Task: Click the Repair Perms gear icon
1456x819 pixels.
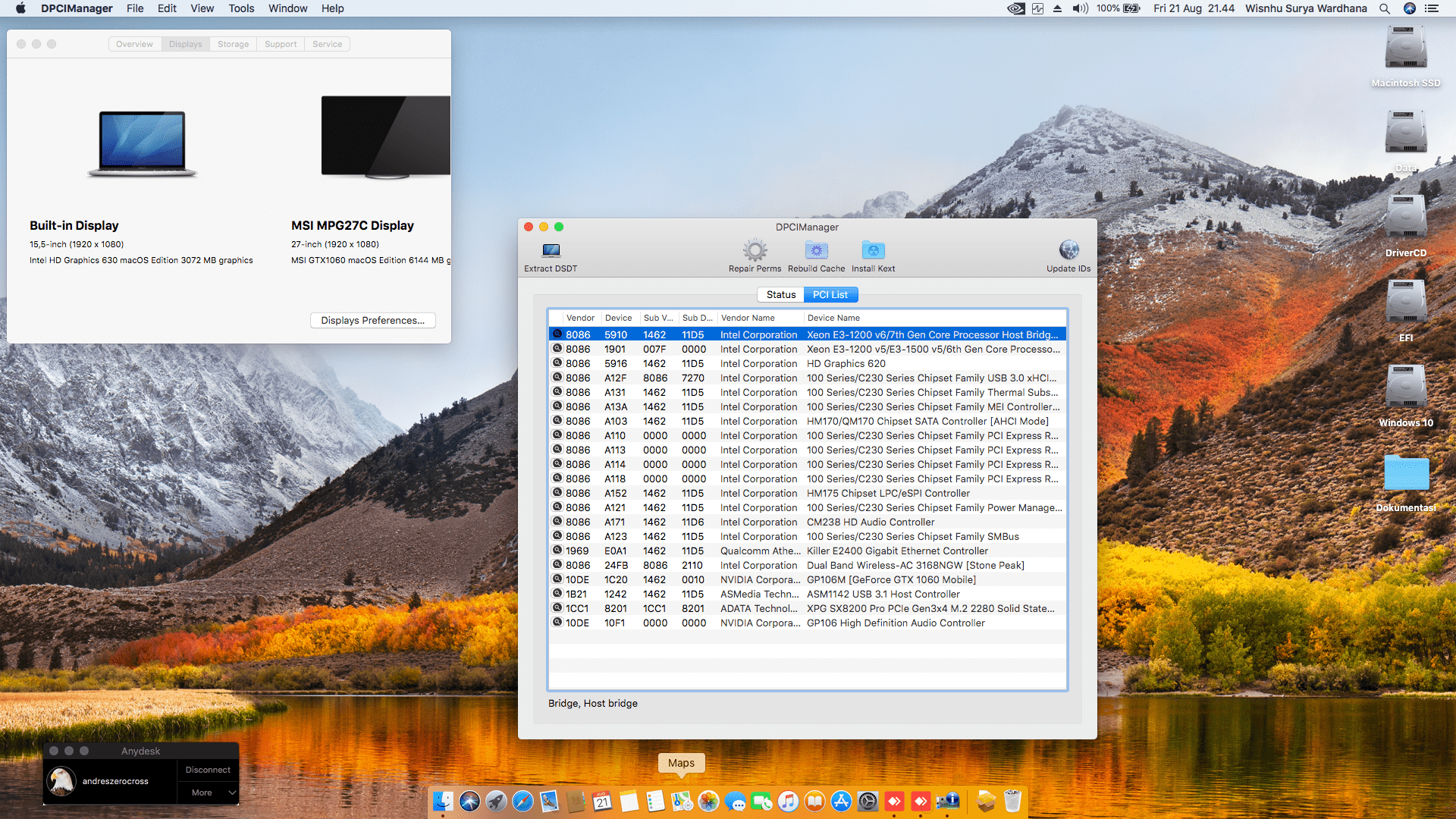Action: (755, 250)
